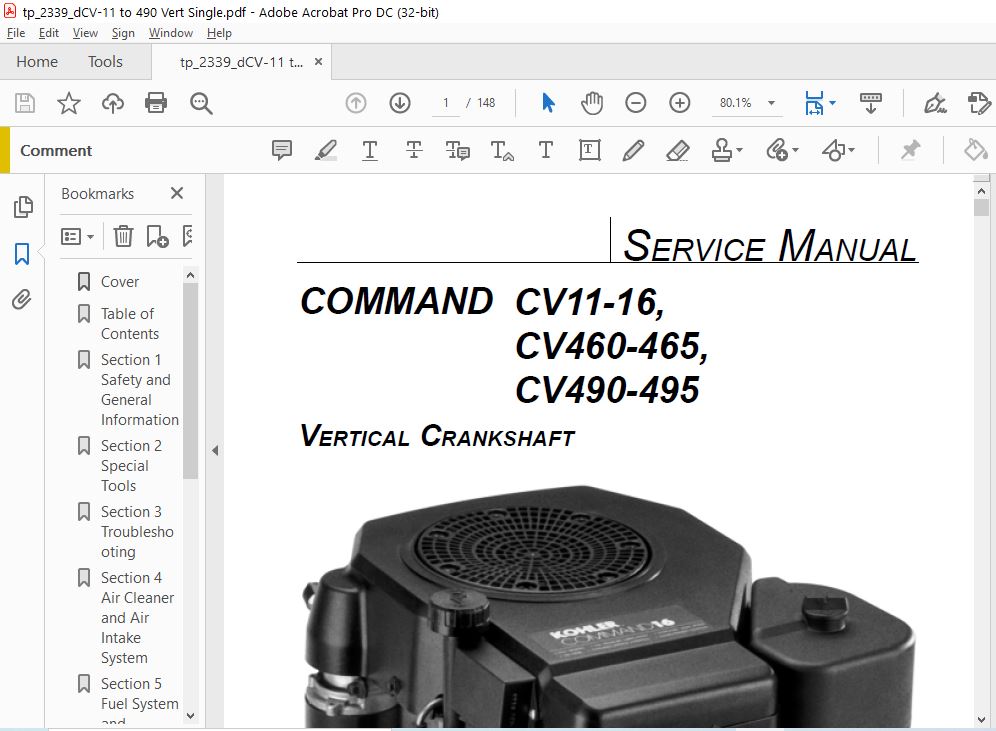Add file to starred with star icon
Screen dimensions: 996x731
point(69,103)
